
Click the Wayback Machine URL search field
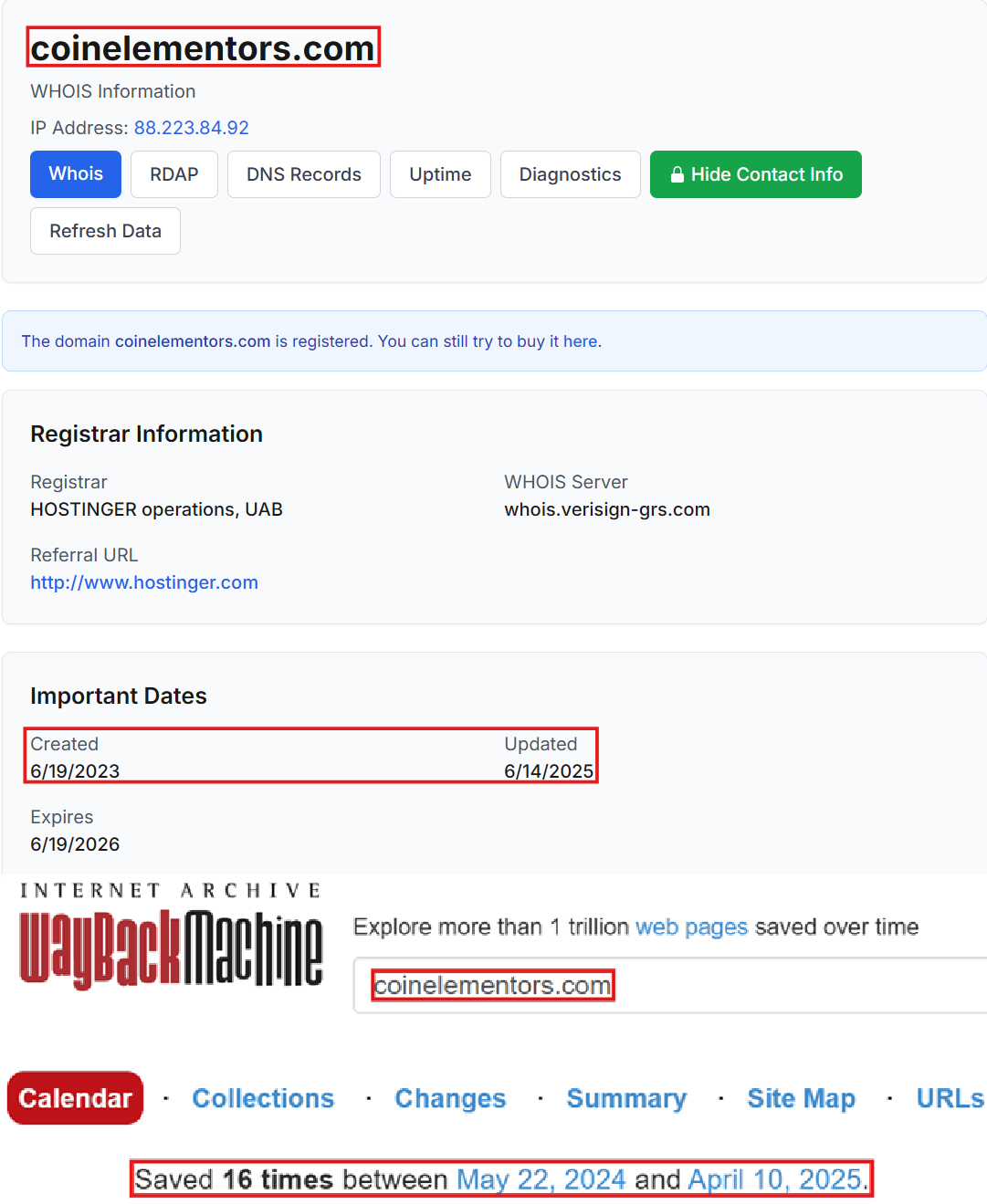click(670, 986)
